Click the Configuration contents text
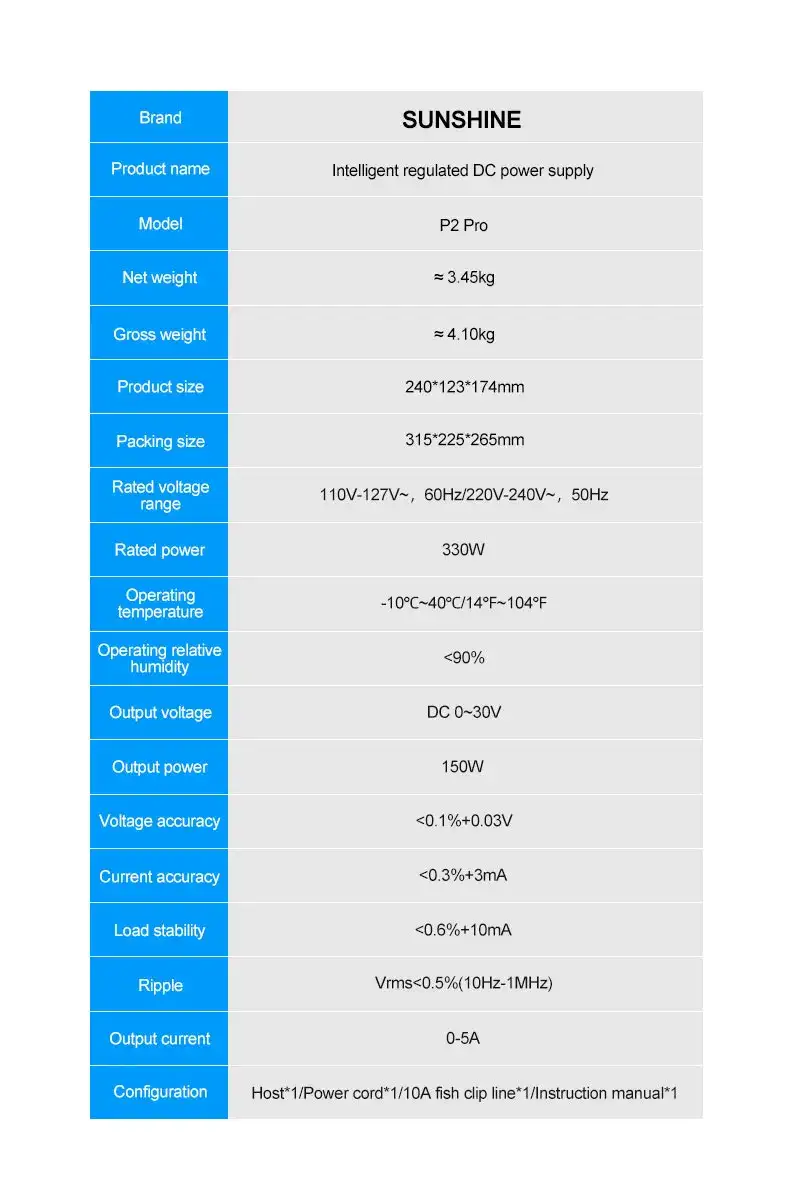This screenshot has height=1192, width=800. (x=464, y=1093)
